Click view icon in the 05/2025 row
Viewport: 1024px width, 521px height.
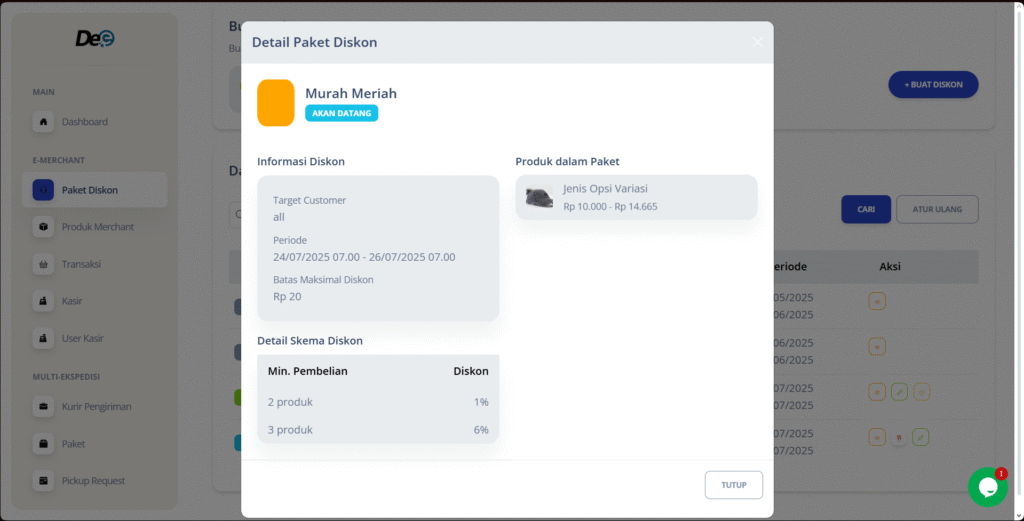pos(877,301)
